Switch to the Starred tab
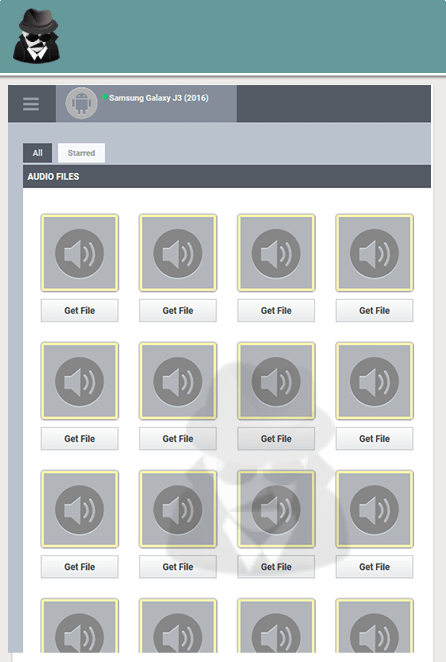This screenshot has height=662, width=446. point(82,153)
